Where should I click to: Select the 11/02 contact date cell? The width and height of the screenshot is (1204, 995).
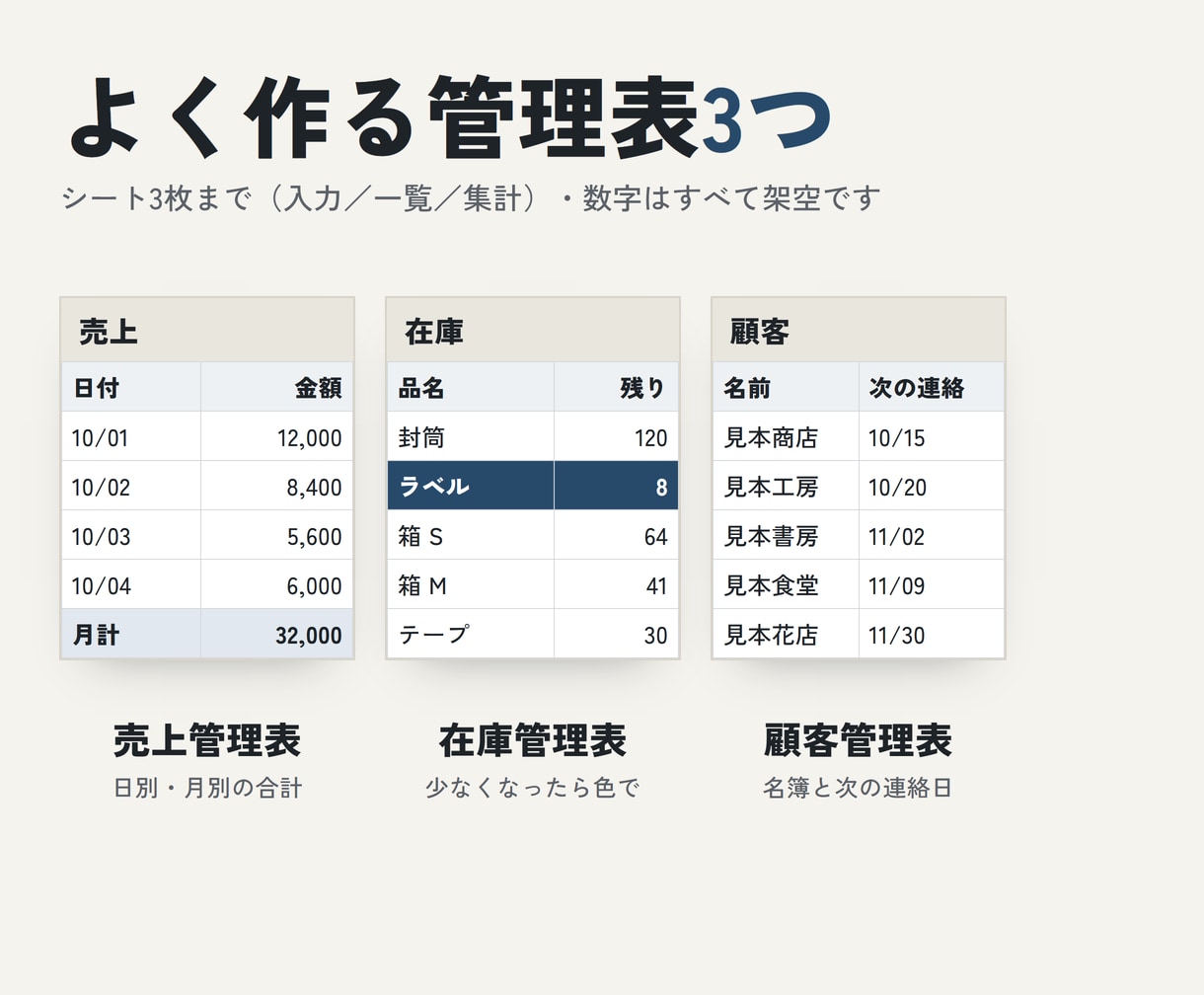pyautogui.click(x=932, y=535)
